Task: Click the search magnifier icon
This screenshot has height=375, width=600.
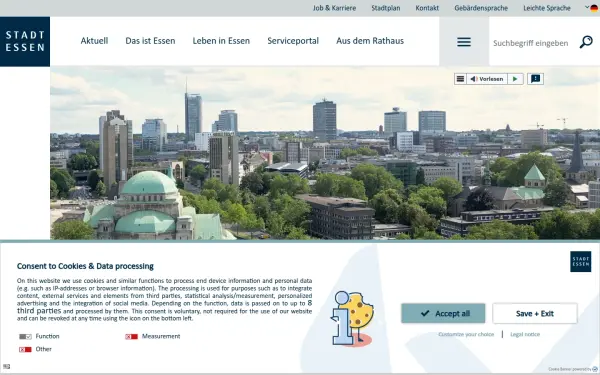Action: point(586,42)
